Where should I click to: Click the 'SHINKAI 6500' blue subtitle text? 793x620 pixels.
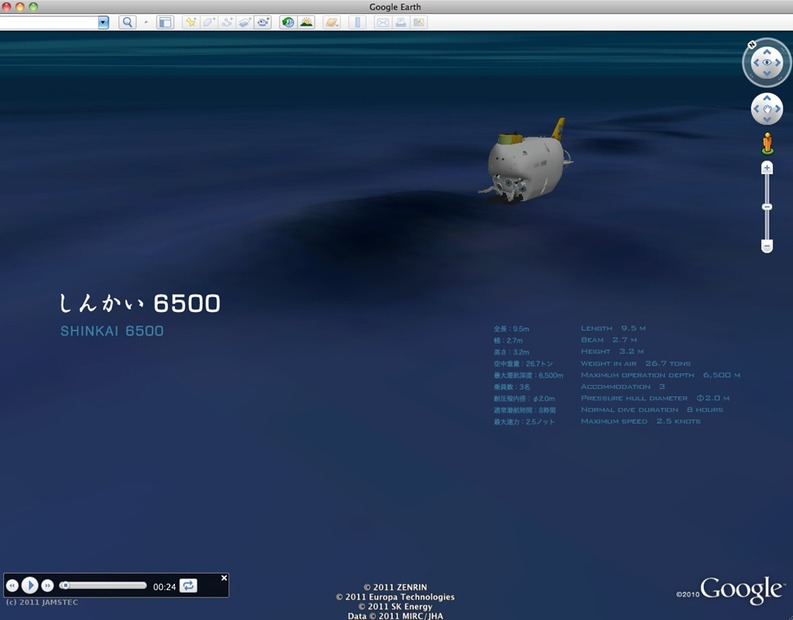[112, 331]
